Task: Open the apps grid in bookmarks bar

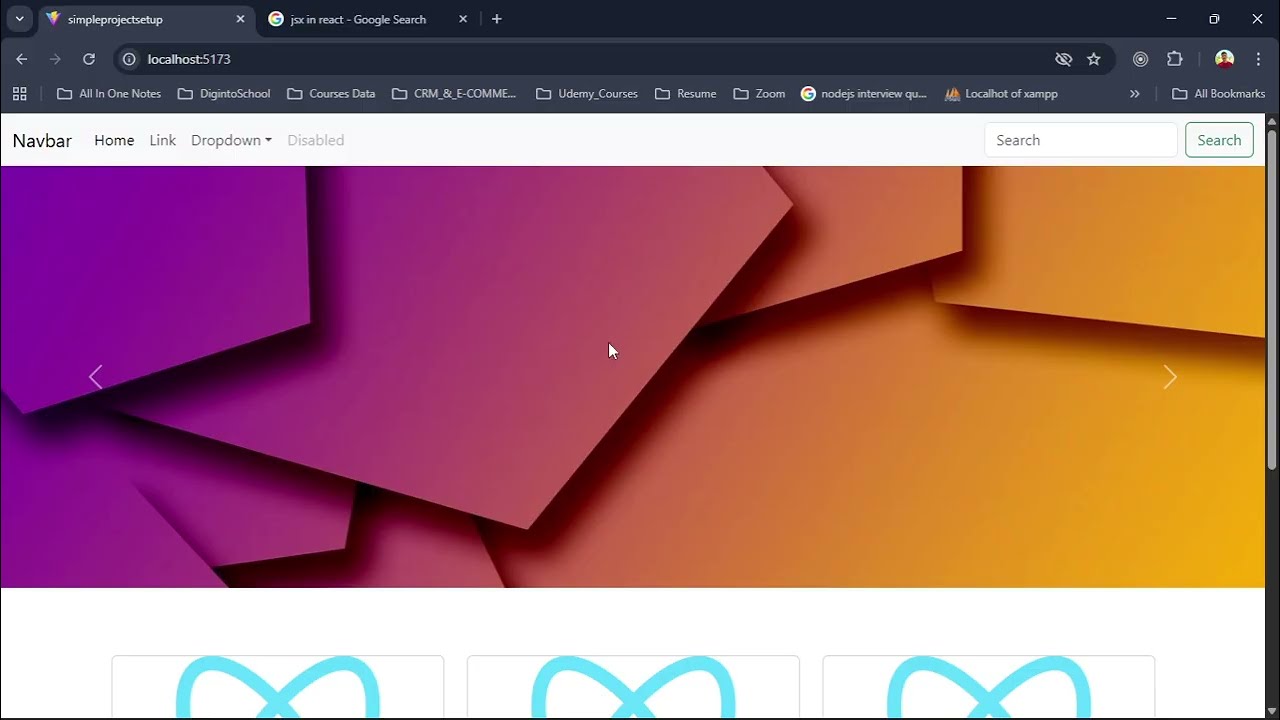Action: 19,93
